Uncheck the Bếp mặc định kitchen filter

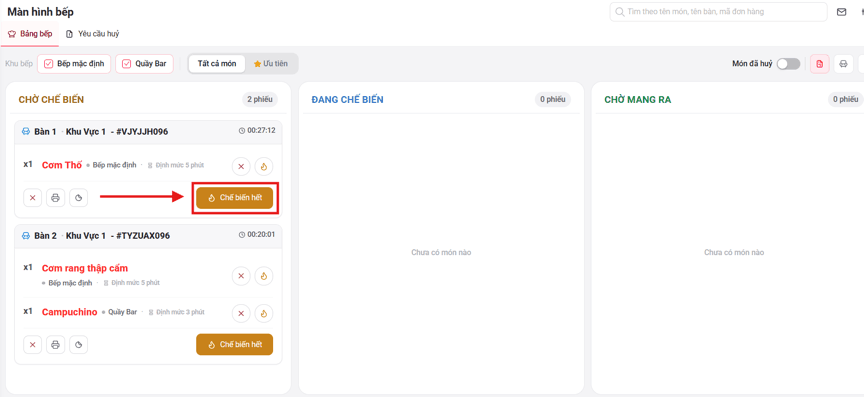[x=74, y=64]
